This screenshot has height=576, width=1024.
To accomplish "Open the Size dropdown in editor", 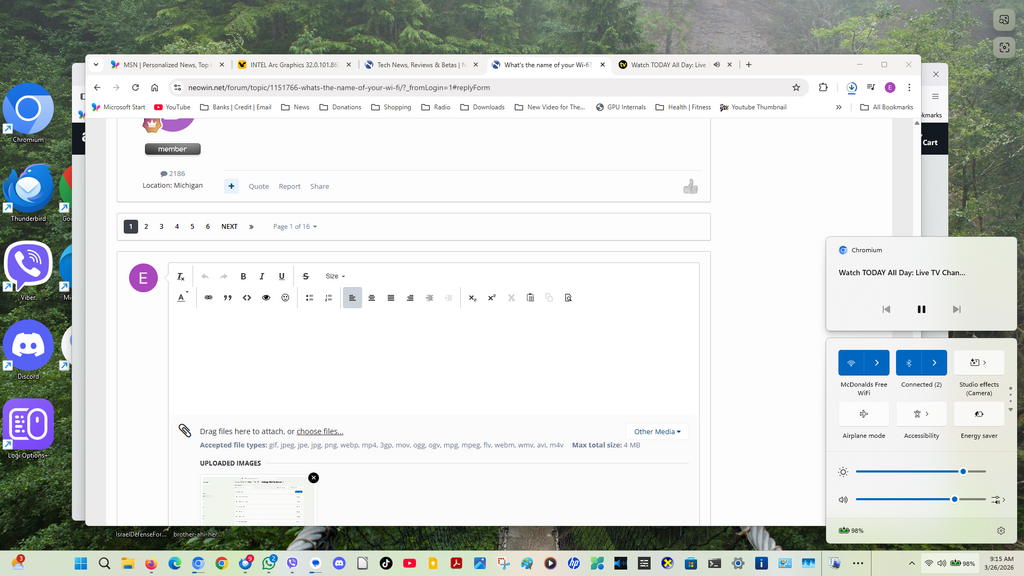I will [335, 276].
